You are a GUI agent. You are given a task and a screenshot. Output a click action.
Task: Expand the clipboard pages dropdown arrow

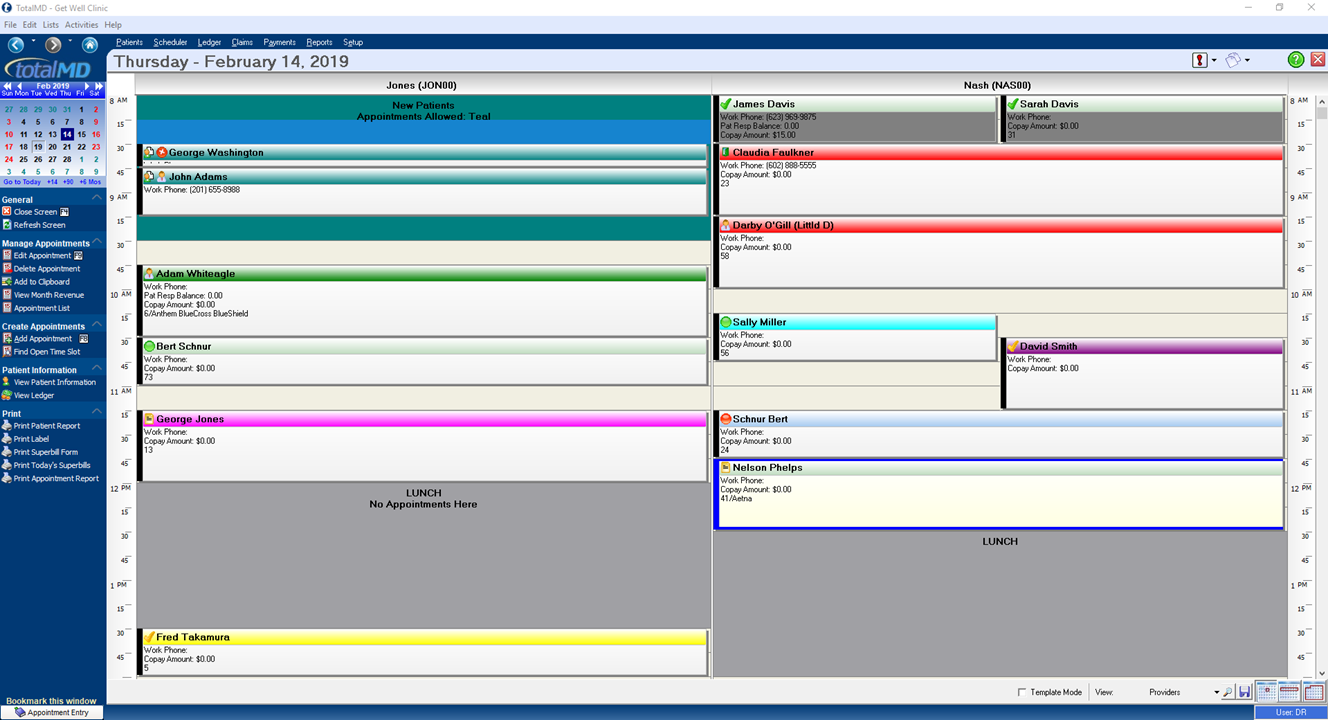coord(1247,61)
